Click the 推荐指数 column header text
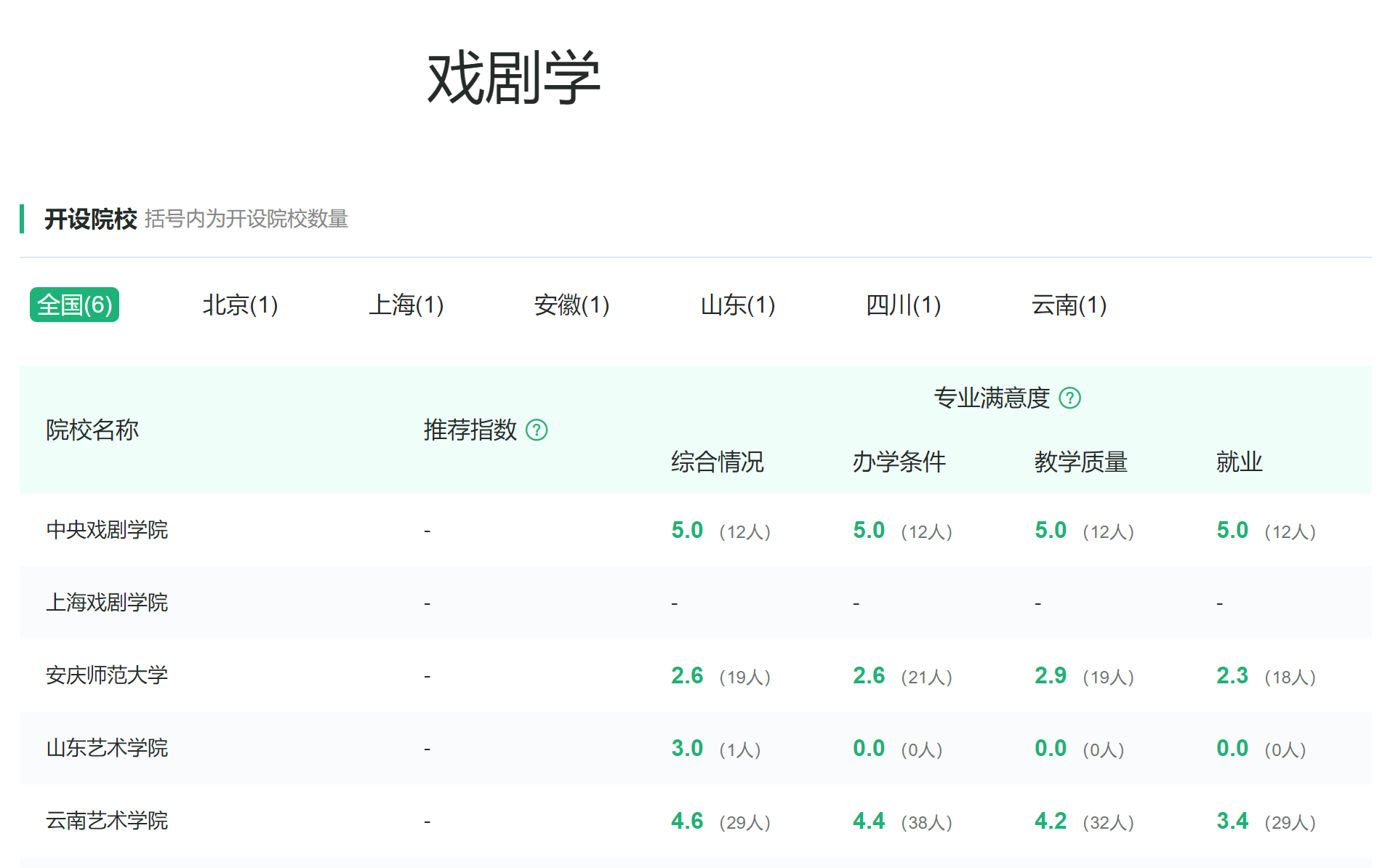1385x868 pixels. [470, 430]
